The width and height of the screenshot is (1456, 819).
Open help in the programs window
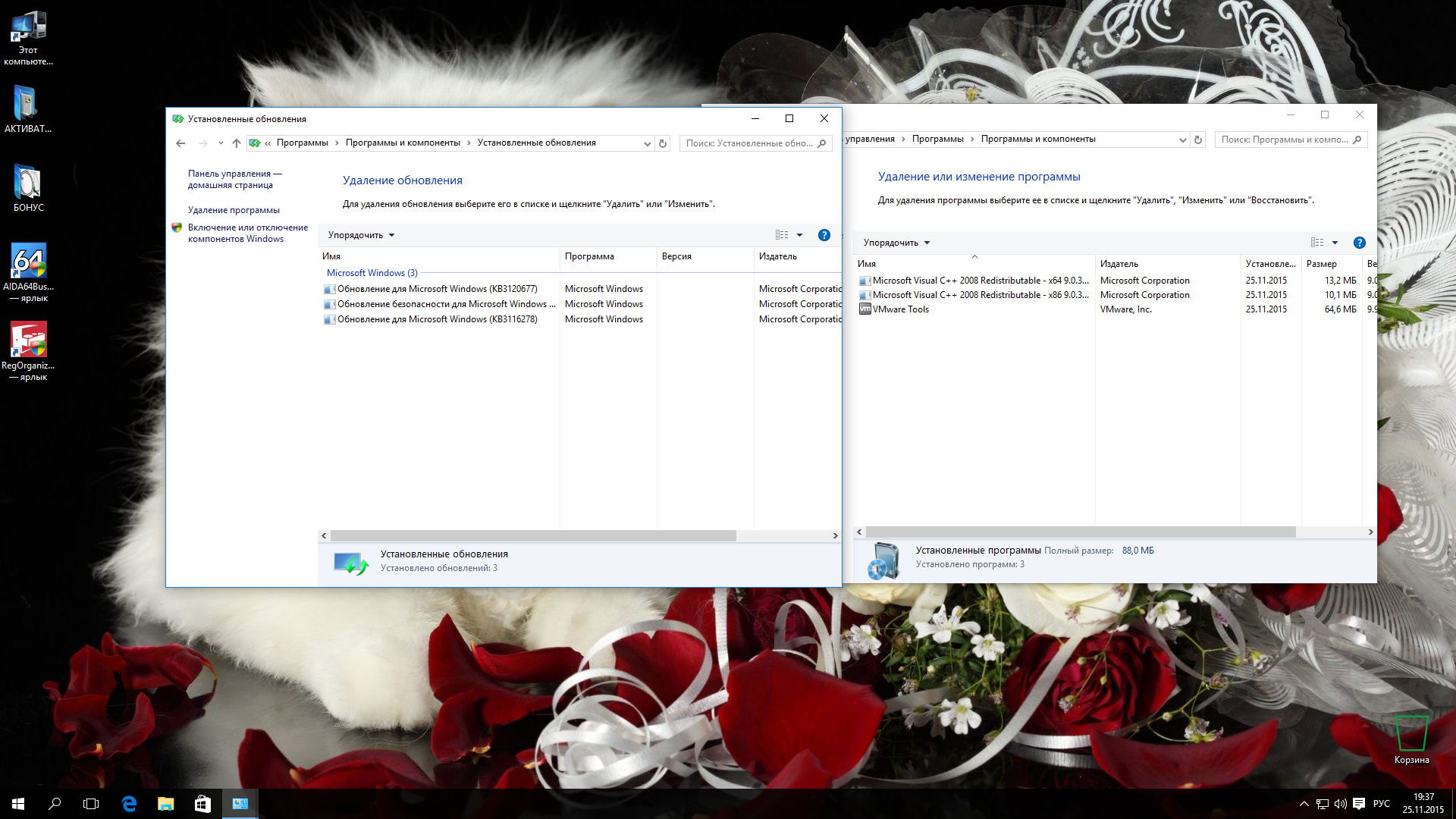point(1360,243)
